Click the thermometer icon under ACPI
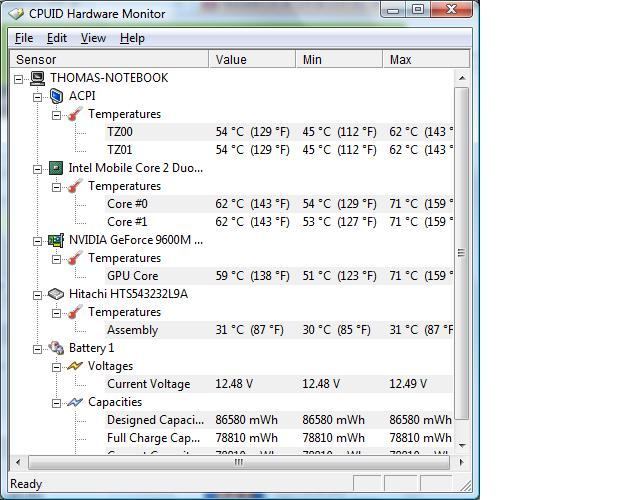The width and height of the screenshot is (640, 500). point(75,114)
